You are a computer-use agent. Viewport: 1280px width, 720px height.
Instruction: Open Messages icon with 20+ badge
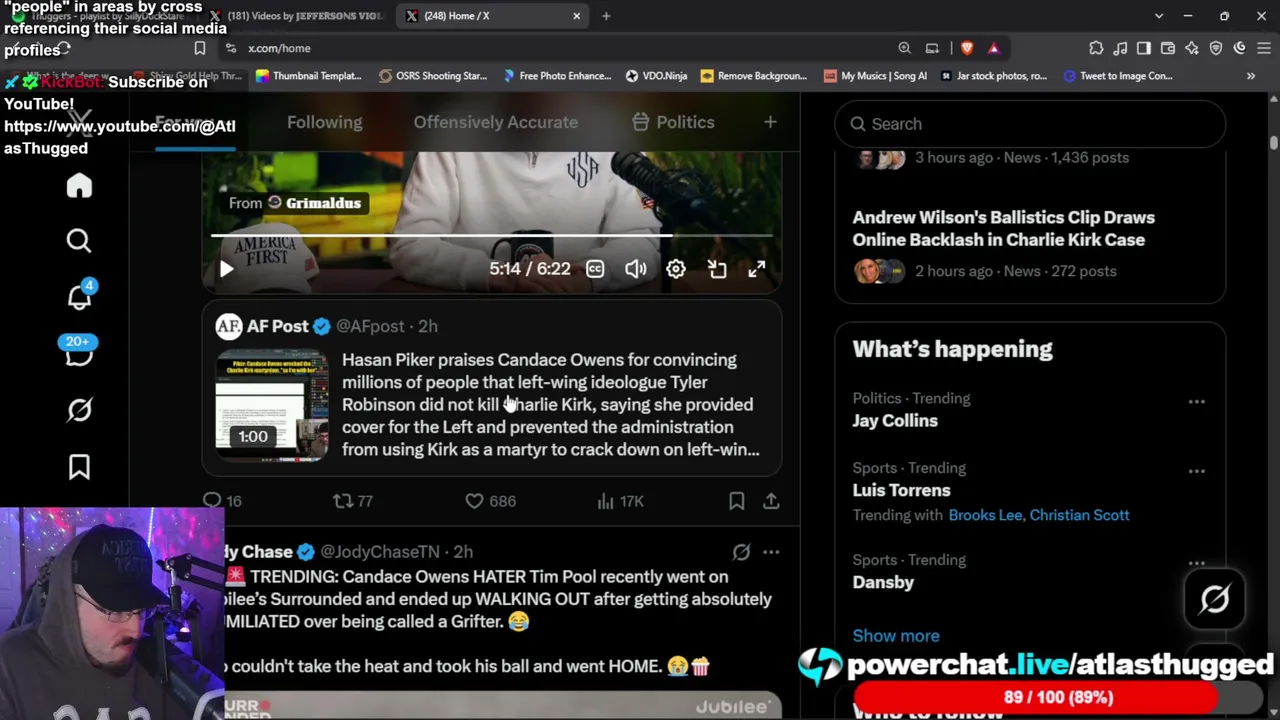click(x=79, y=351)
